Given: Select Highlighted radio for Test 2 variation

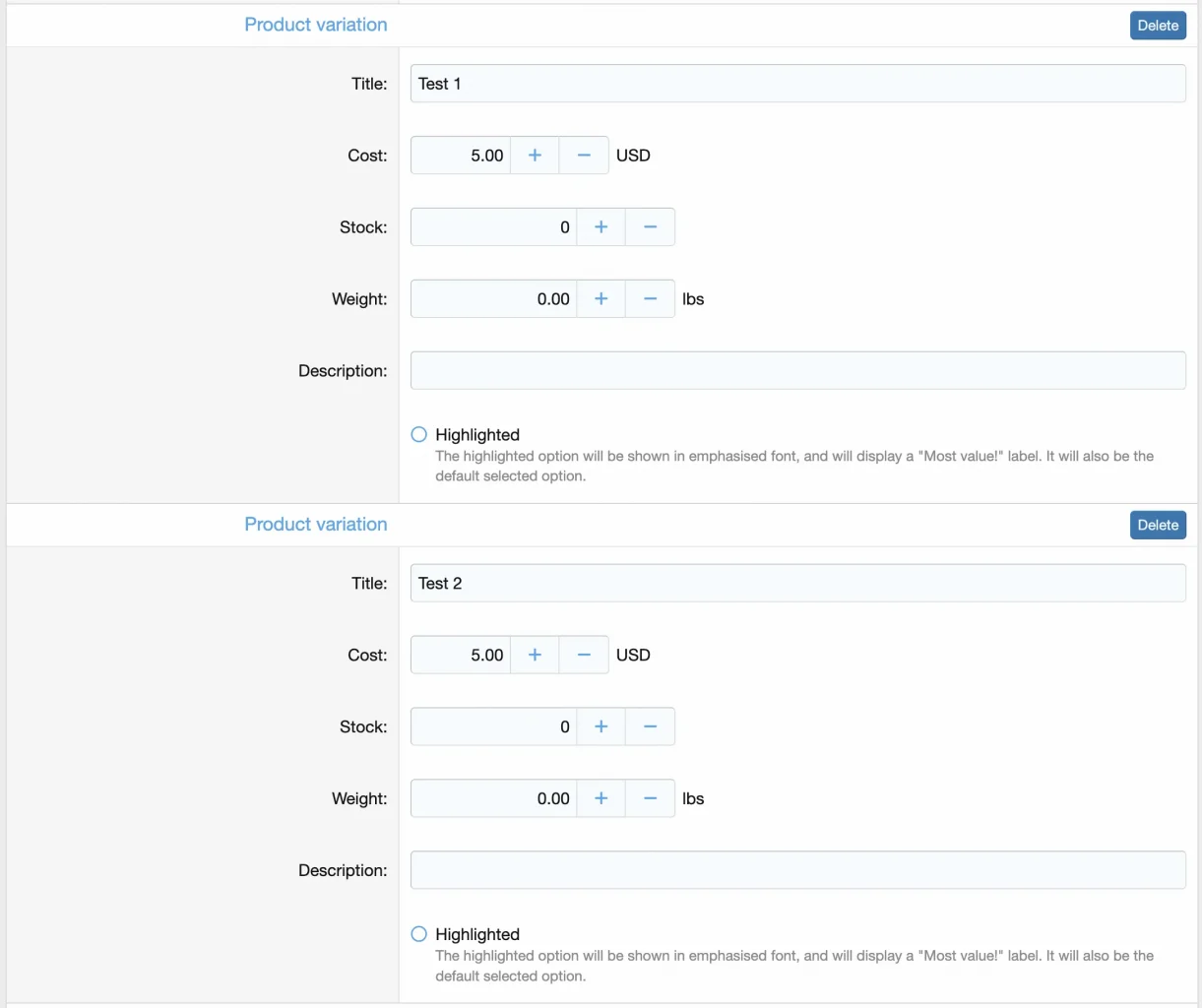Looking at the screenshot, I should (x=419, y=934).
